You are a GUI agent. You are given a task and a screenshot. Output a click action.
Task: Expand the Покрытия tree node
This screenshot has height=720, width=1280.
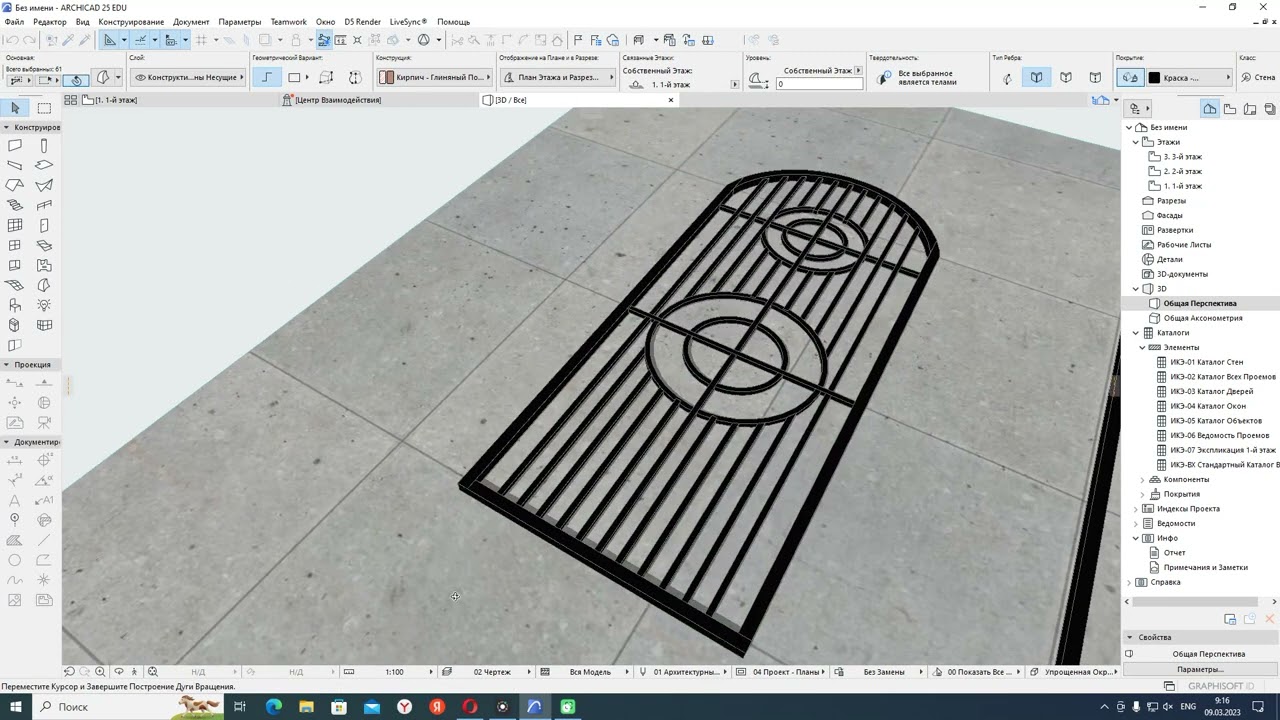1143,494
